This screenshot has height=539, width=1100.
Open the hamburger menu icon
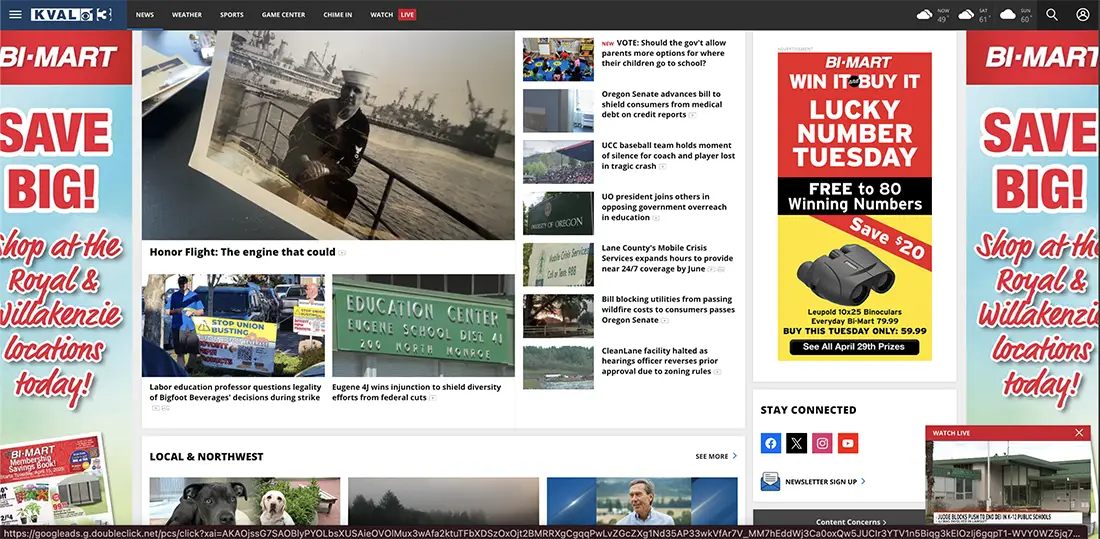point(15,15)
